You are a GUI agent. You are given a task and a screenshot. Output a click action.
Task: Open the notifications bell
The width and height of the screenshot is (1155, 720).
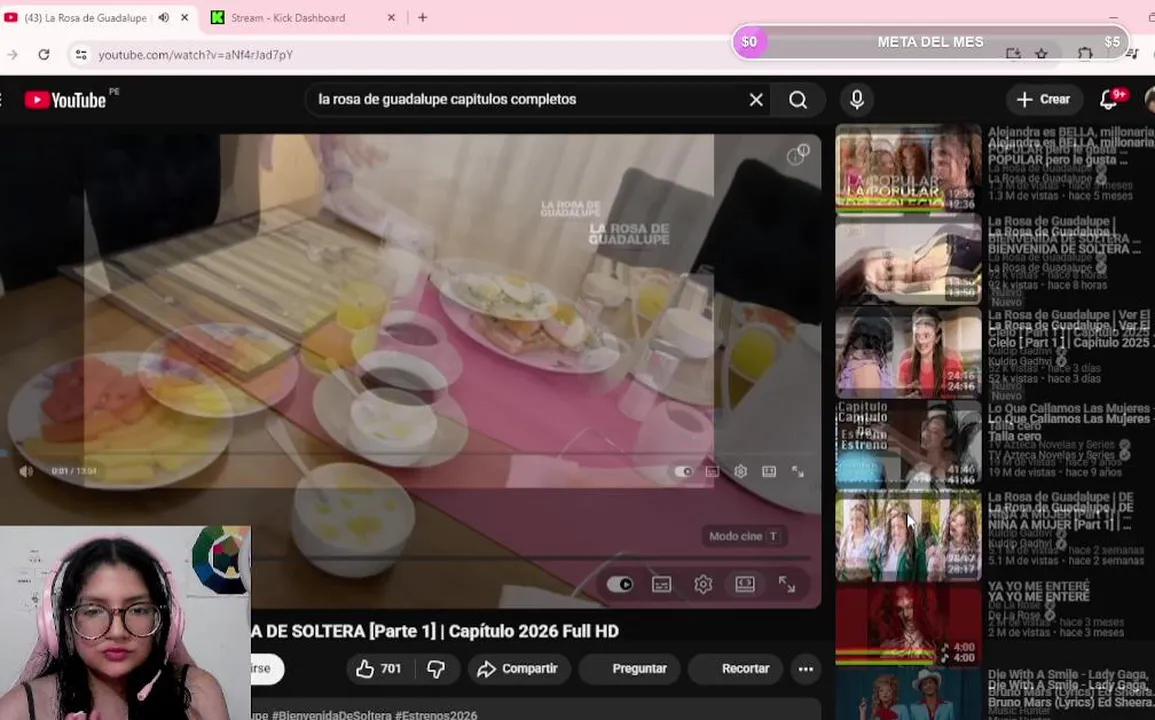pyautogui.click(x=1109, y=99)
